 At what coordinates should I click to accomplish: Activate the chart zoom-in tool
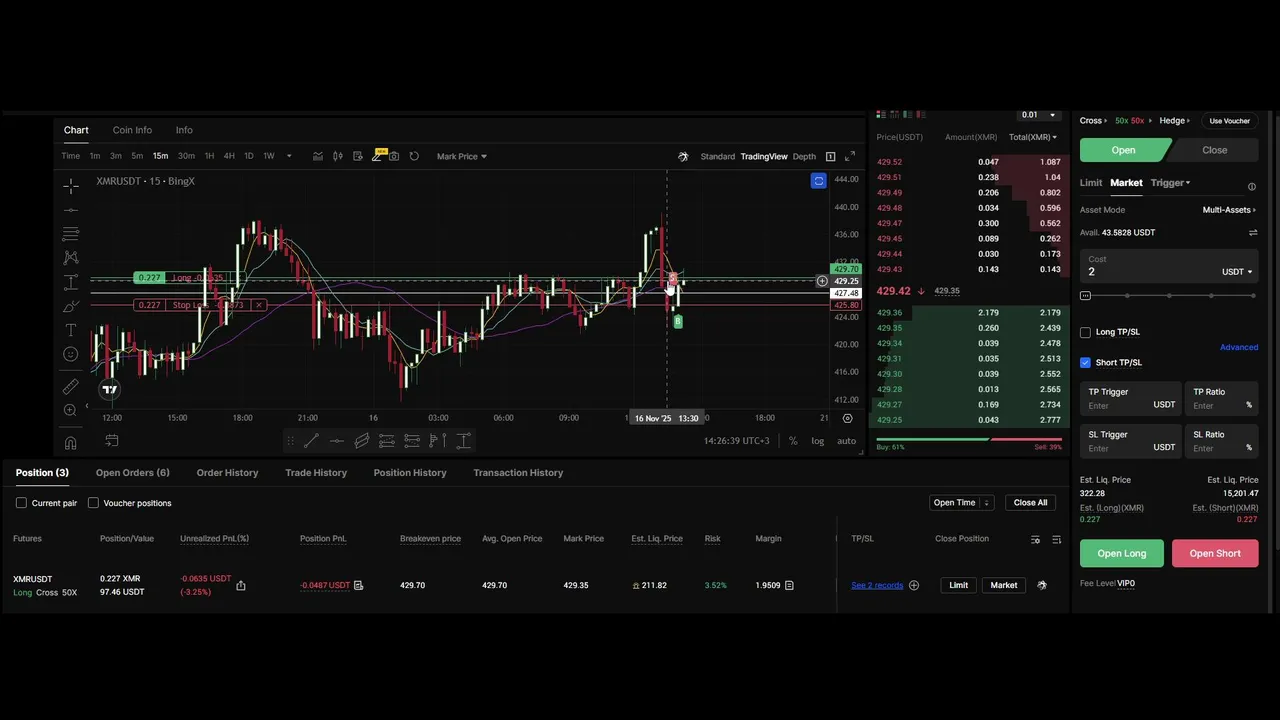71,410
